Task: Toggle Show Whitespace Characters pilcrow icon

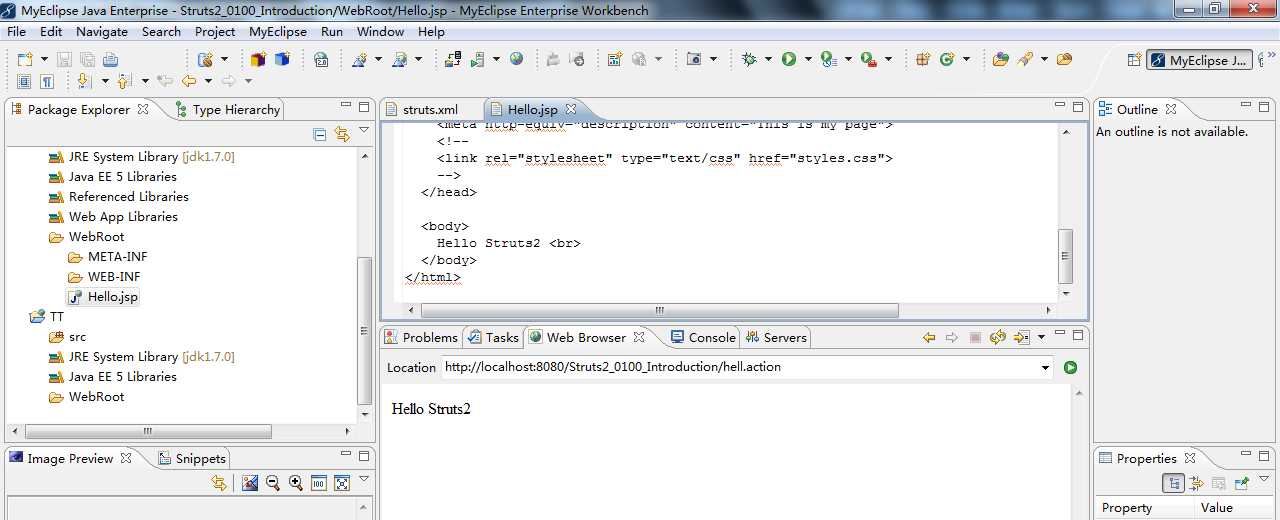Action: (45, 81)
